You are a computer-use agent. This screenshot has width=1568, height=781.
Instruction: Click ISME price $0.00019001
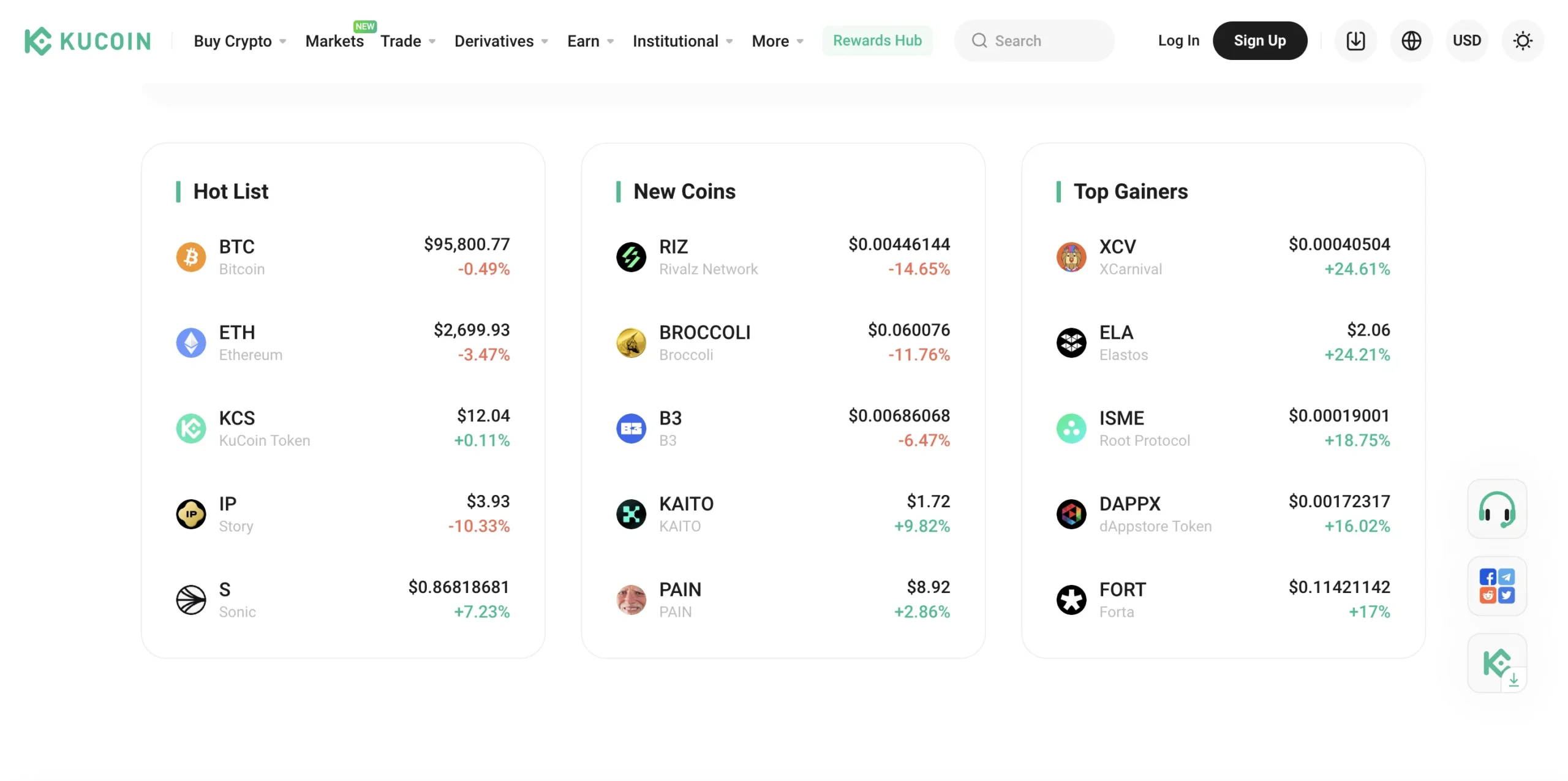click(x=1339, y=416)
